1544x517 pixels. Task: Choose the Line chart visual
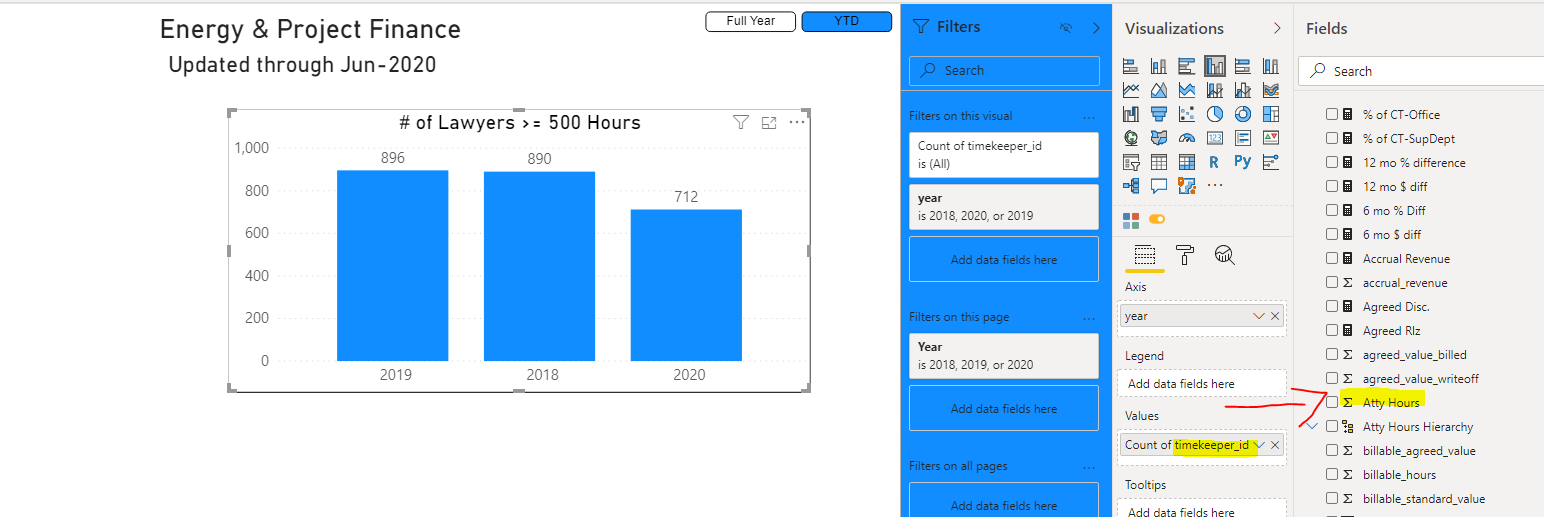point(1131,90)
